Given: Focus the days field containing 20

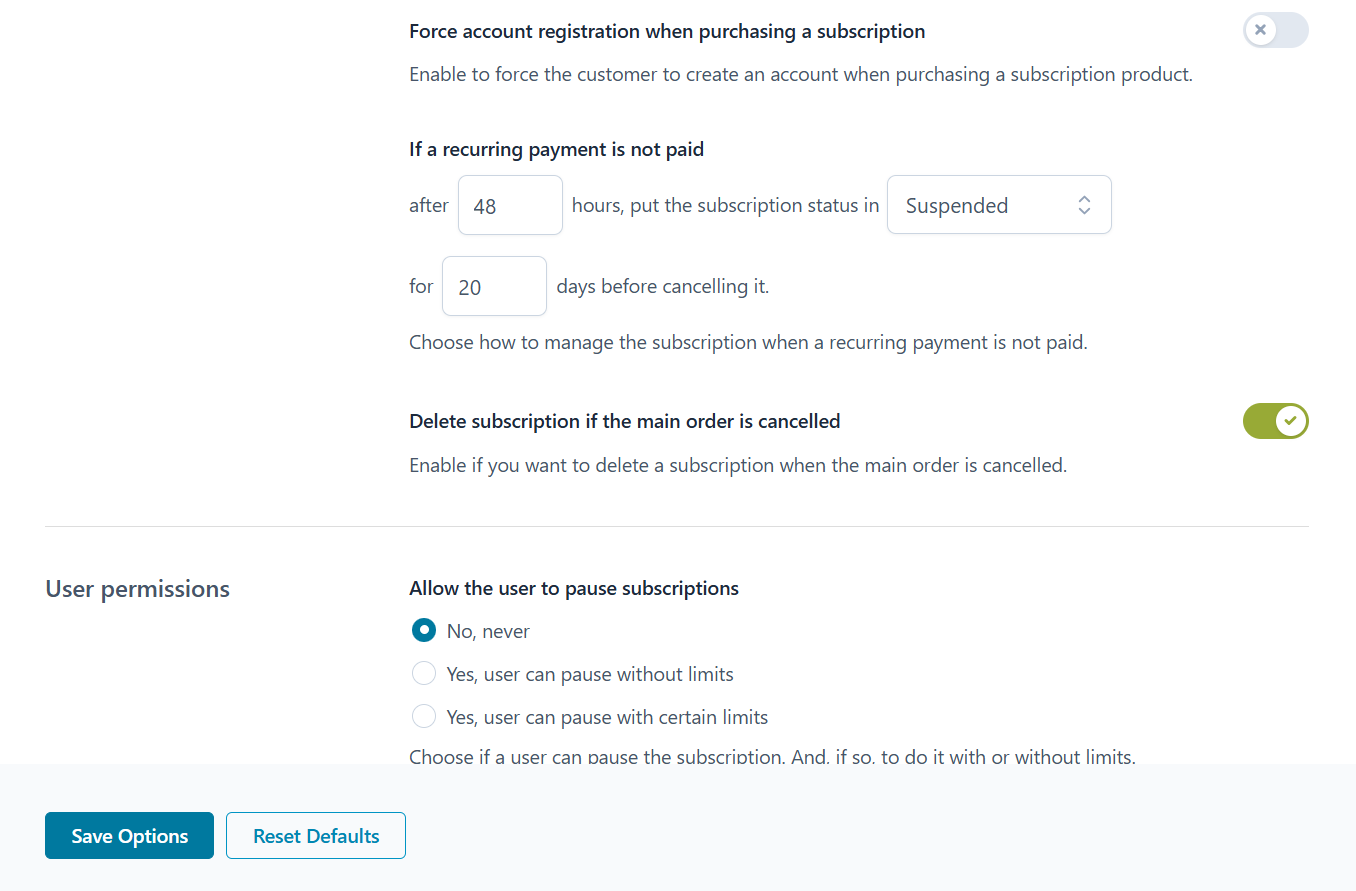Looking at the screenshot, I should pyautogui.click(x=494, y=287).
